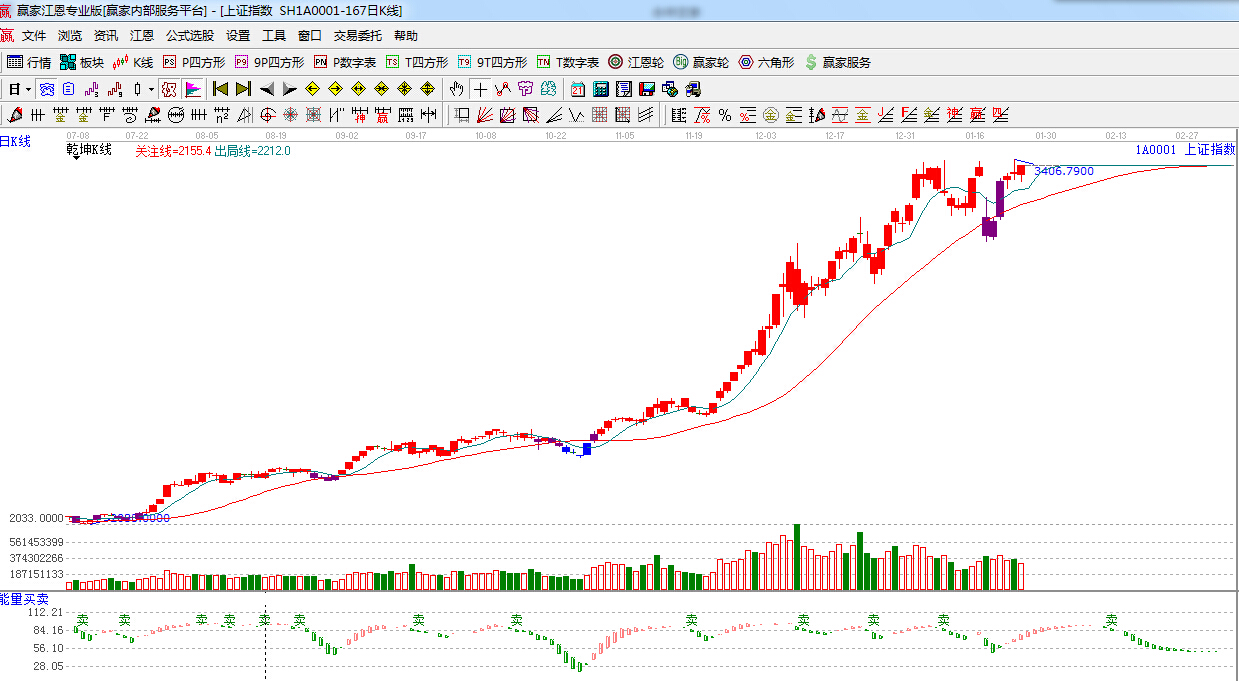1239x681 pixels.
Task: Open the calculator icon in toolbar
Action: [x=601, y=89]
